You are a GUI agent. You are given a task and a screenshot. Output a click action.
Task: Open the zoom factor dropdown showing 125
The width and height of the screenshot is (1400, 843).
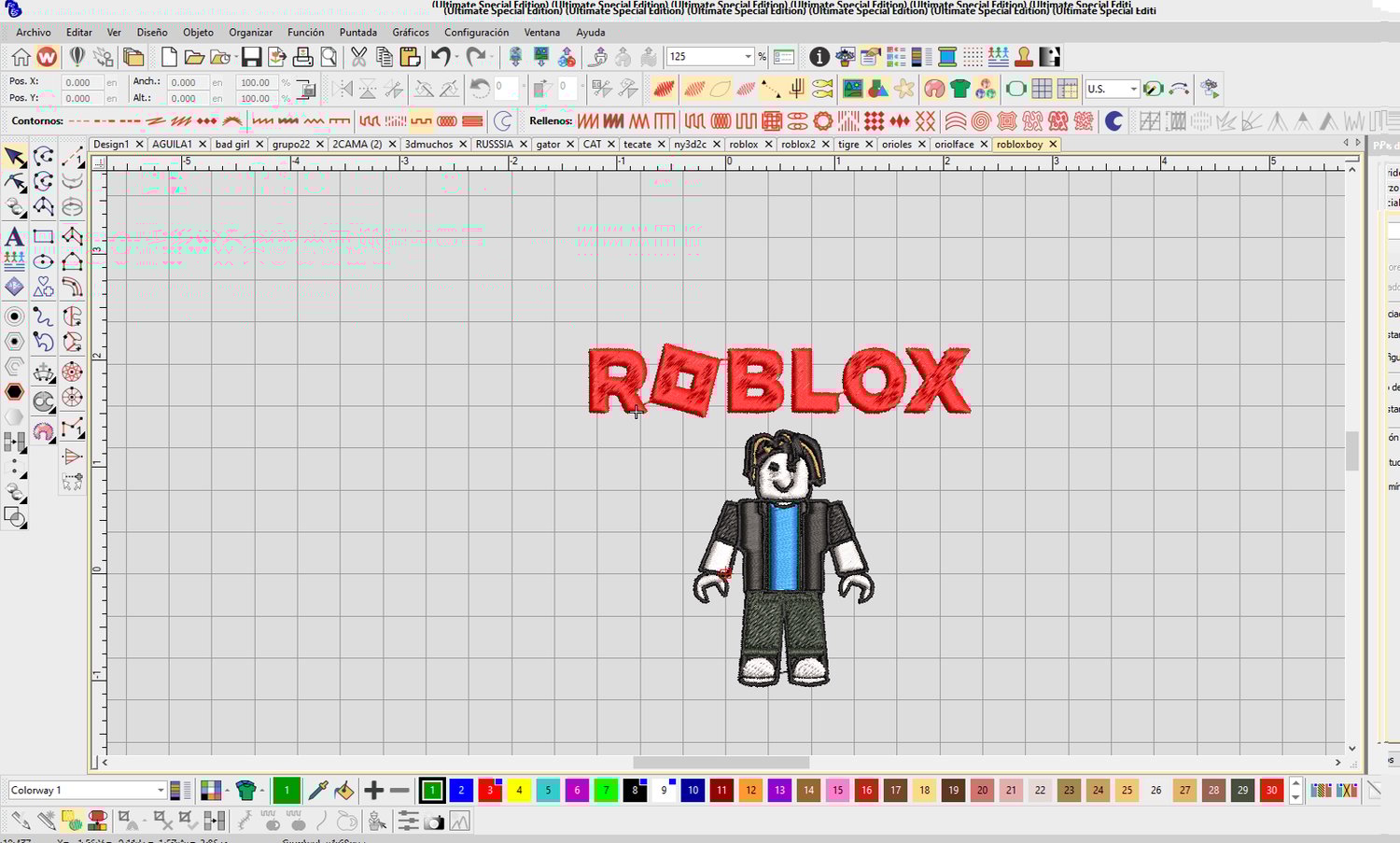click(747, 57)
